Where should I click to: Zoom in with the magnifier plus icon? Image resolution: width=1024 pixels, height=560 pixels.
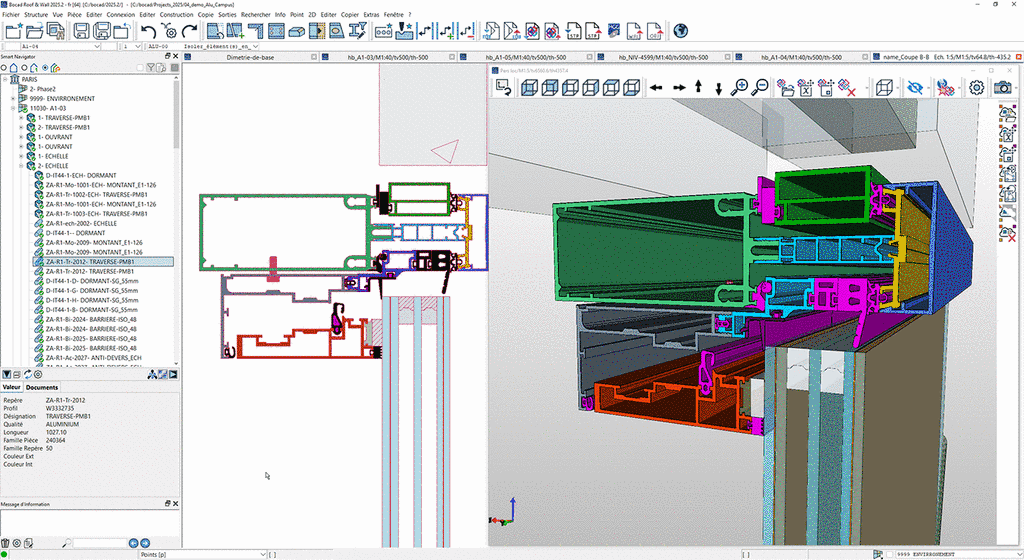741,88
